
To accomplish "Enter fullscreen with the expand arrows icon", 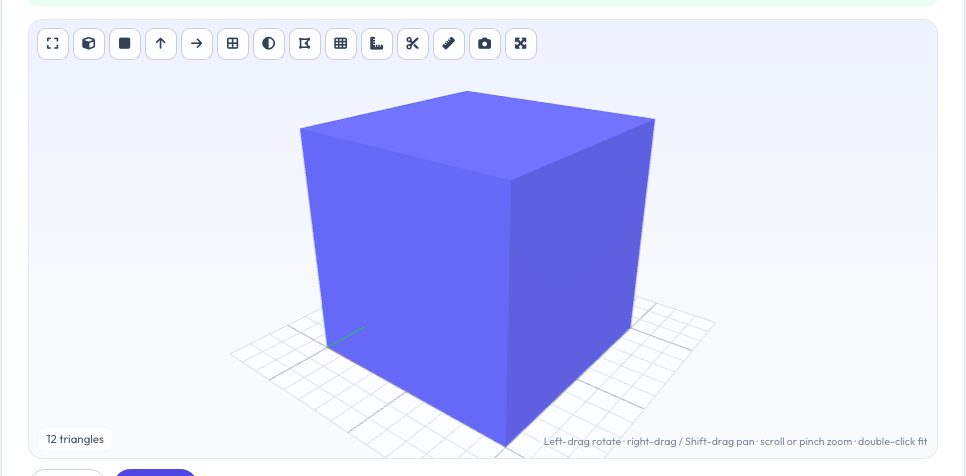I will click(521, 44).
